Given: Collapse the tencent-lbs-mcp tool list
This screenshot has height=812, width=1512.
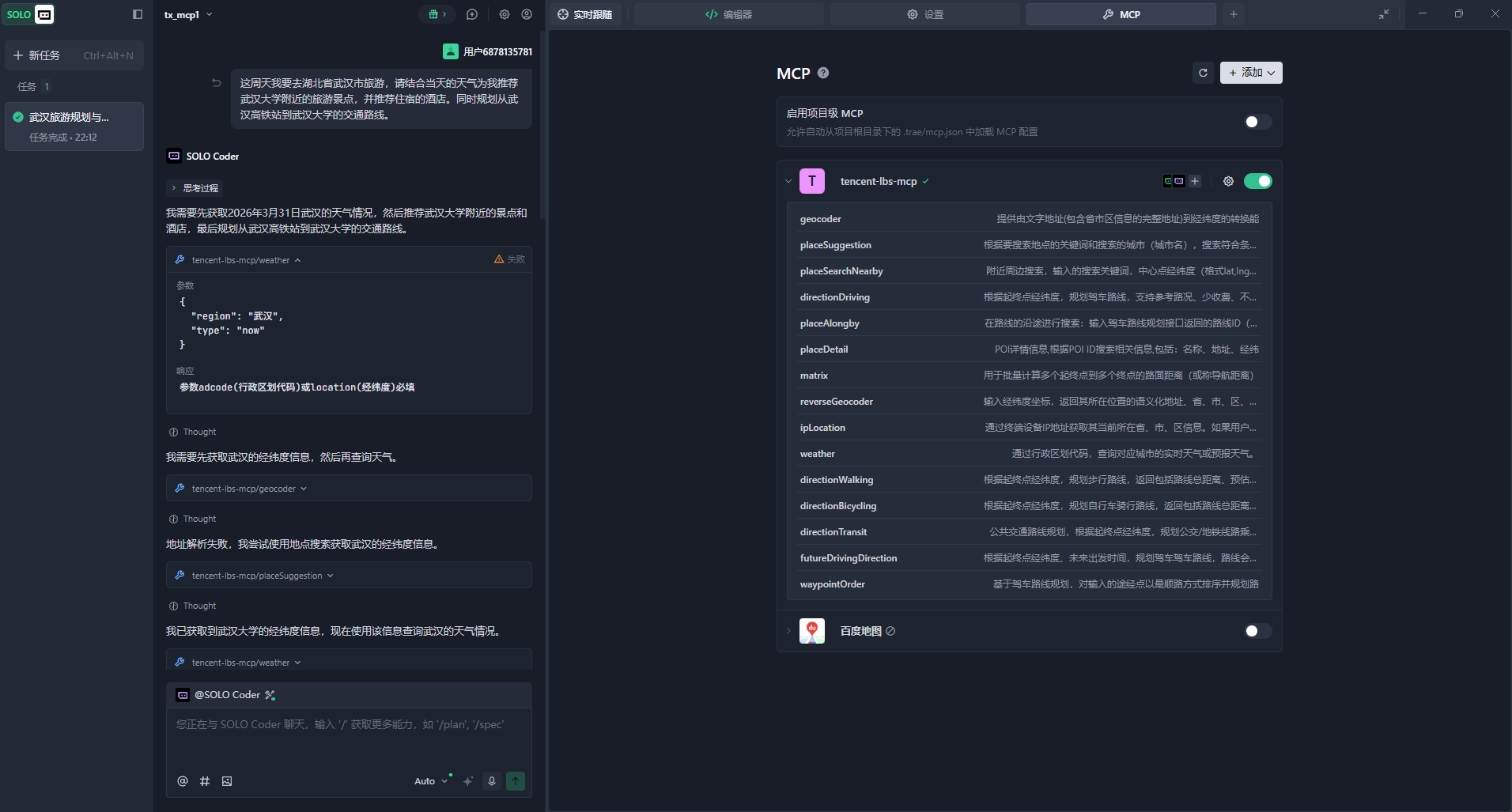Looking at the screenshot, I should (x=788, y=181).
